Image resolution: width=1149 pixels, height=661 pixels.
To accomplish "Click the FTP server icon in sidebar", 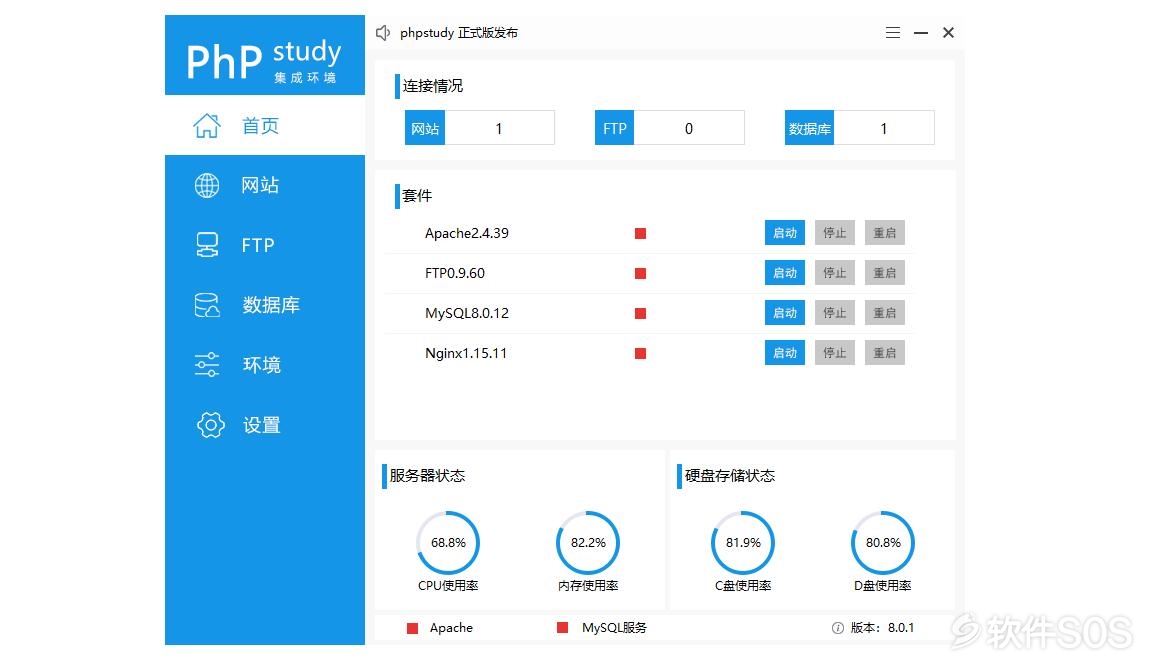I will coord(207,245).
